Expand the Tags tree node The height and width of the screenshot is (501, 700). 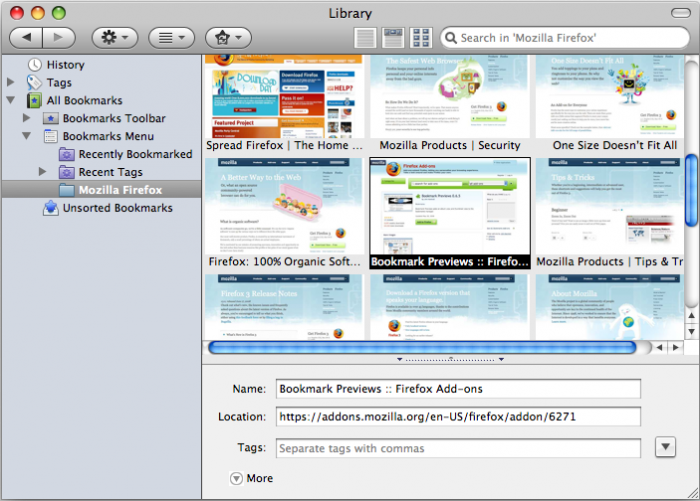pyautogui.click(x=11, y=82)
